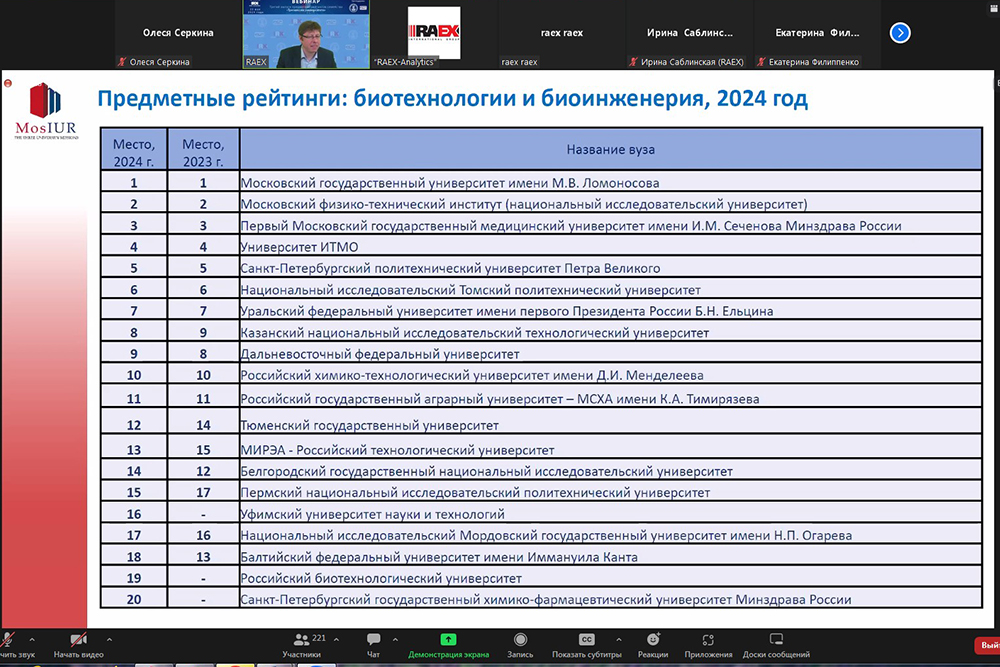1000x667 pixels.
Task: Start recording with the Record icon
Action: [x=520, y=640]
